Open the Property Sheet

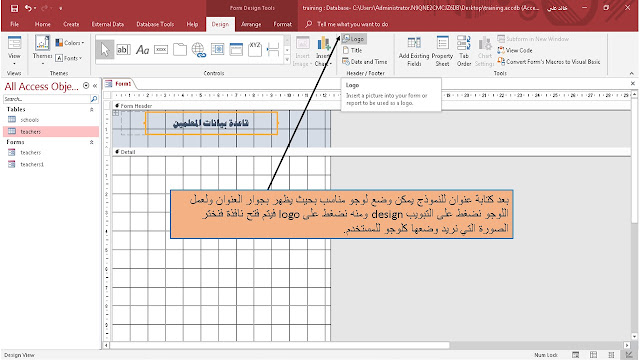(442, 51)
